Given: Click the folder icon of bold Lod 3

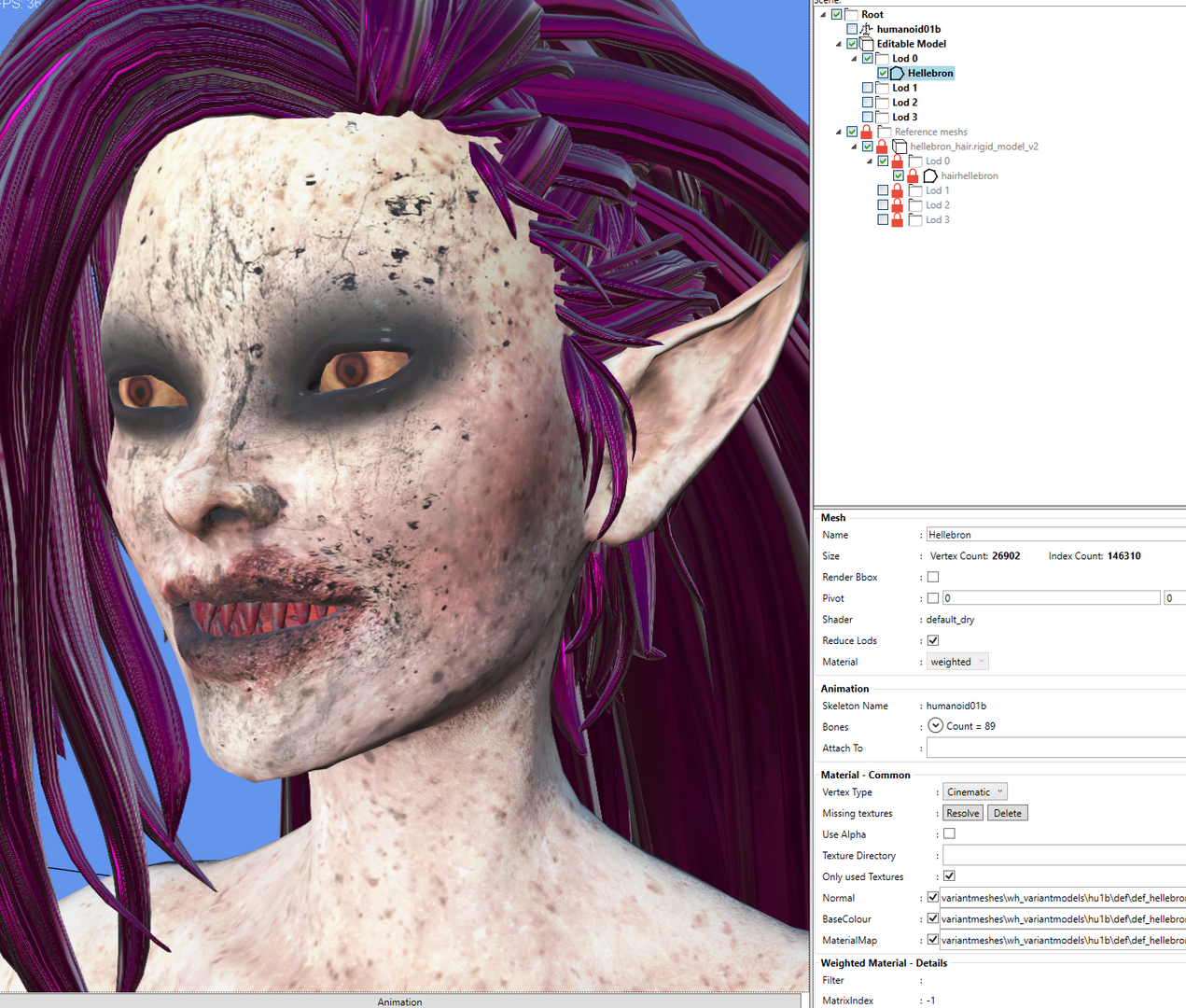Looking at the screenshot, I should tap(882, 118).
